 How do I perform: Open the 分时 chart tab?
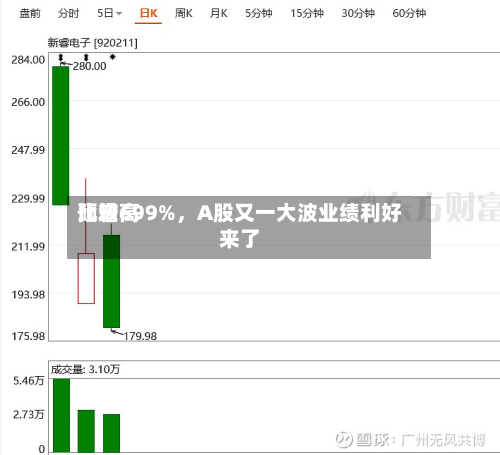coord(68,13)
